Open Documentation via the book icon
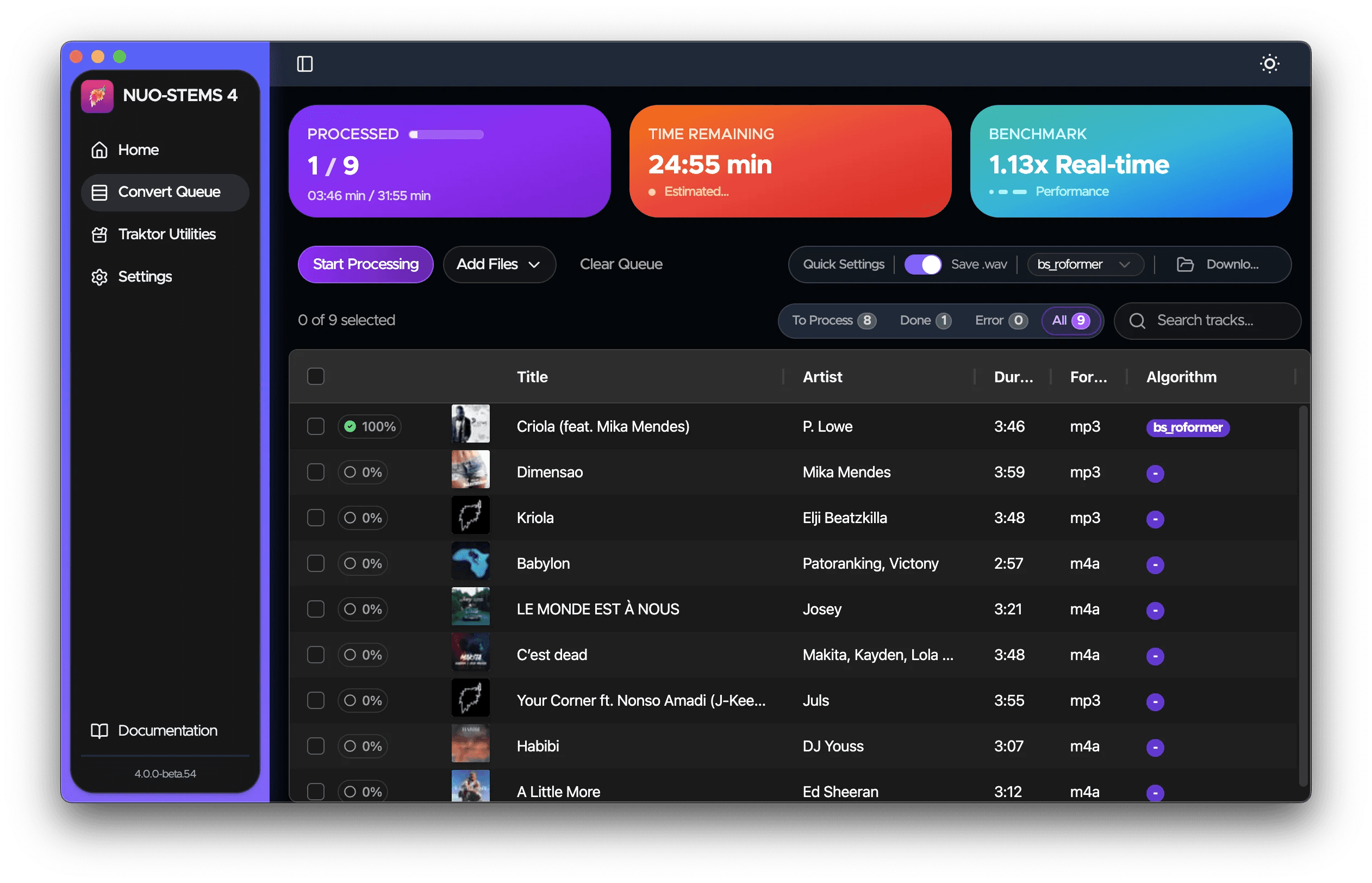 [x=98, y=730]
